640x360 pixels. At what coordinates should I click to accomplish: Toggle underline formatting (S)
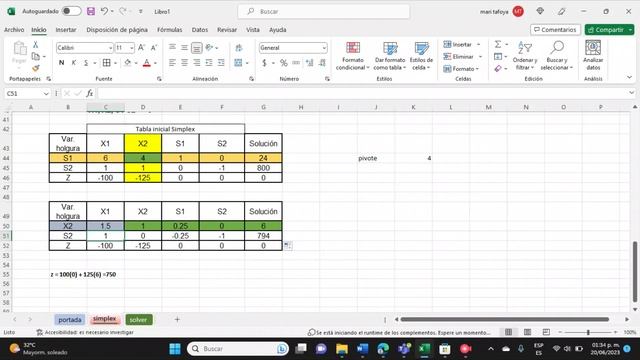tap(86, 63)
